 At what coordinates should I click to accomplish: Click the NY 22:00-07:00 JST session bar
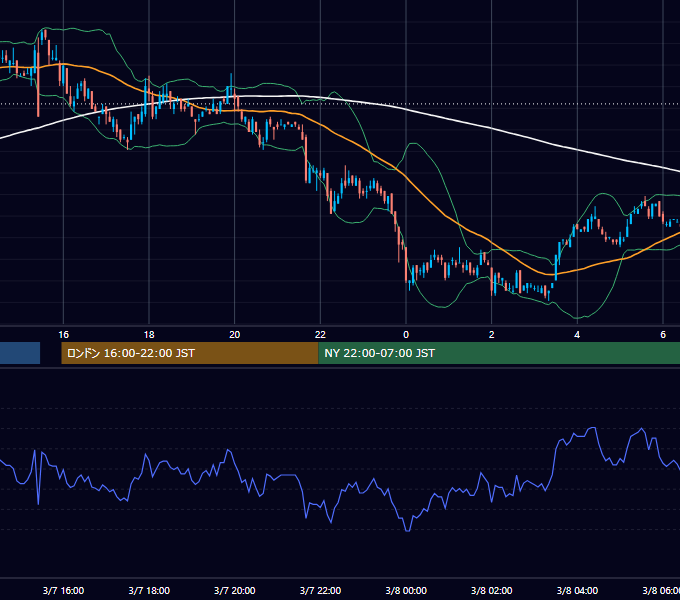pos(499,353)
